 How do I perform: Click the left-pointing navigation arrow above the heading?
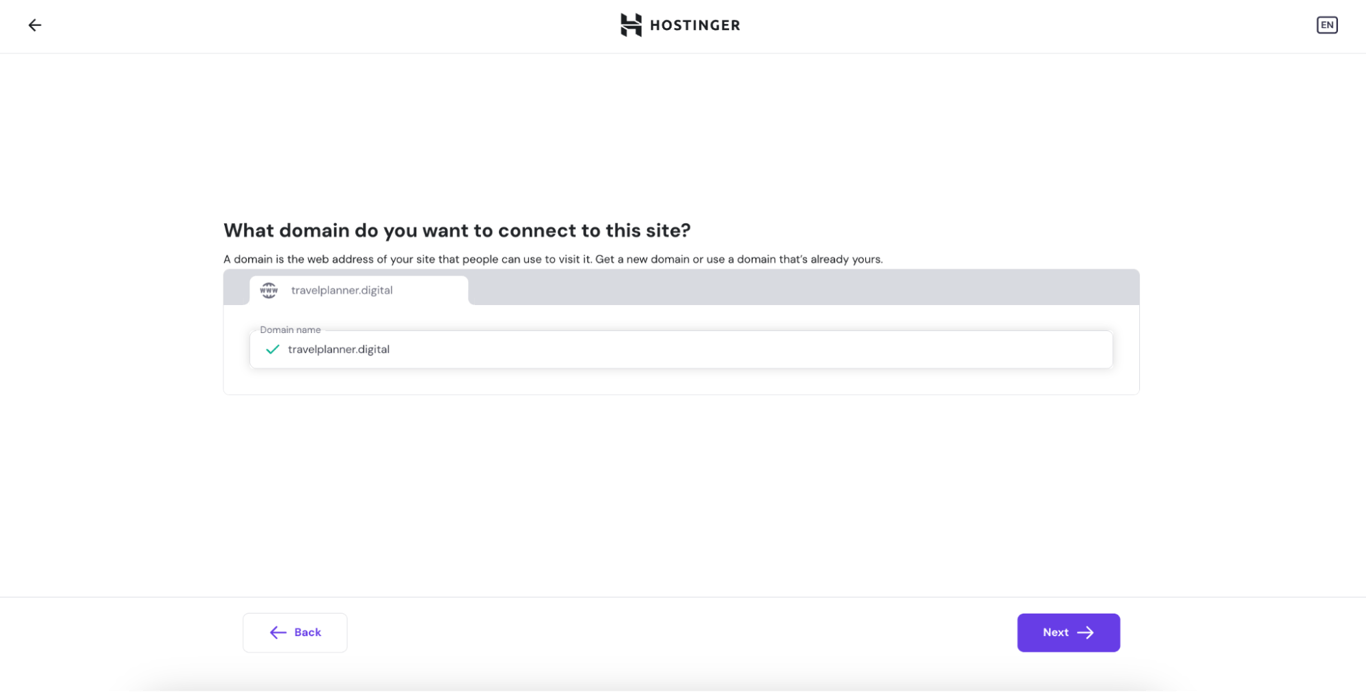pyautogui.click(x=34, y=25)
